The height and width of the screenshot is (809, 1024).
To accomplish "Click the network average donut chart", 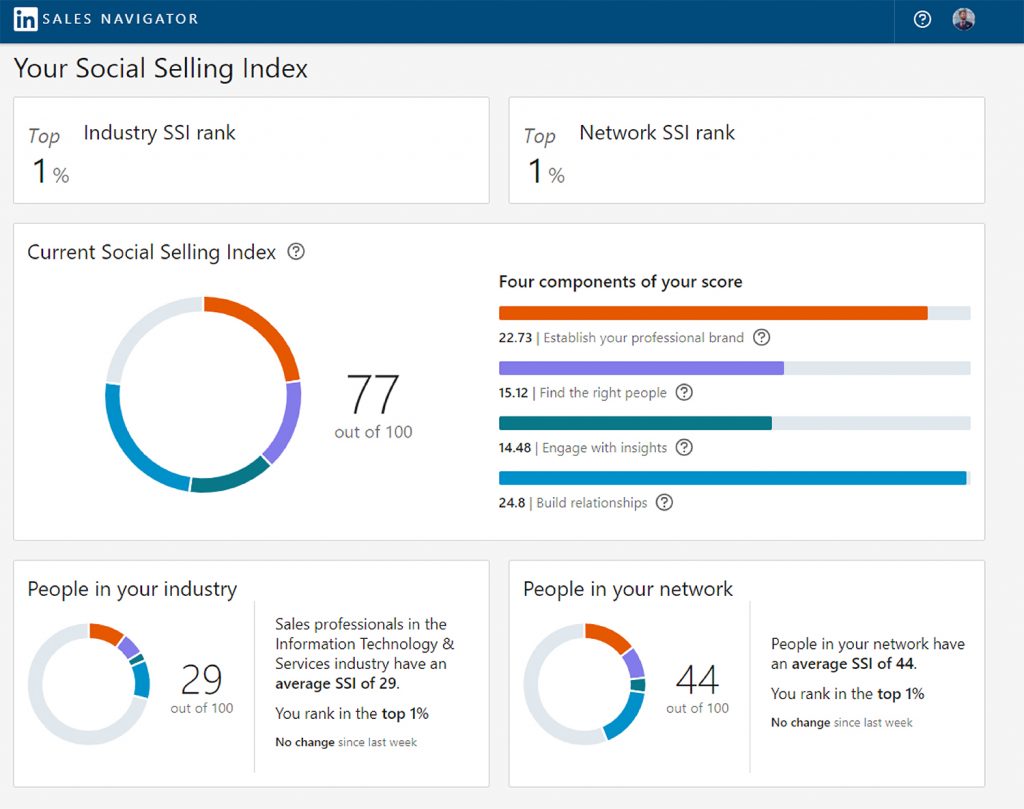I will tap(584, 684).
